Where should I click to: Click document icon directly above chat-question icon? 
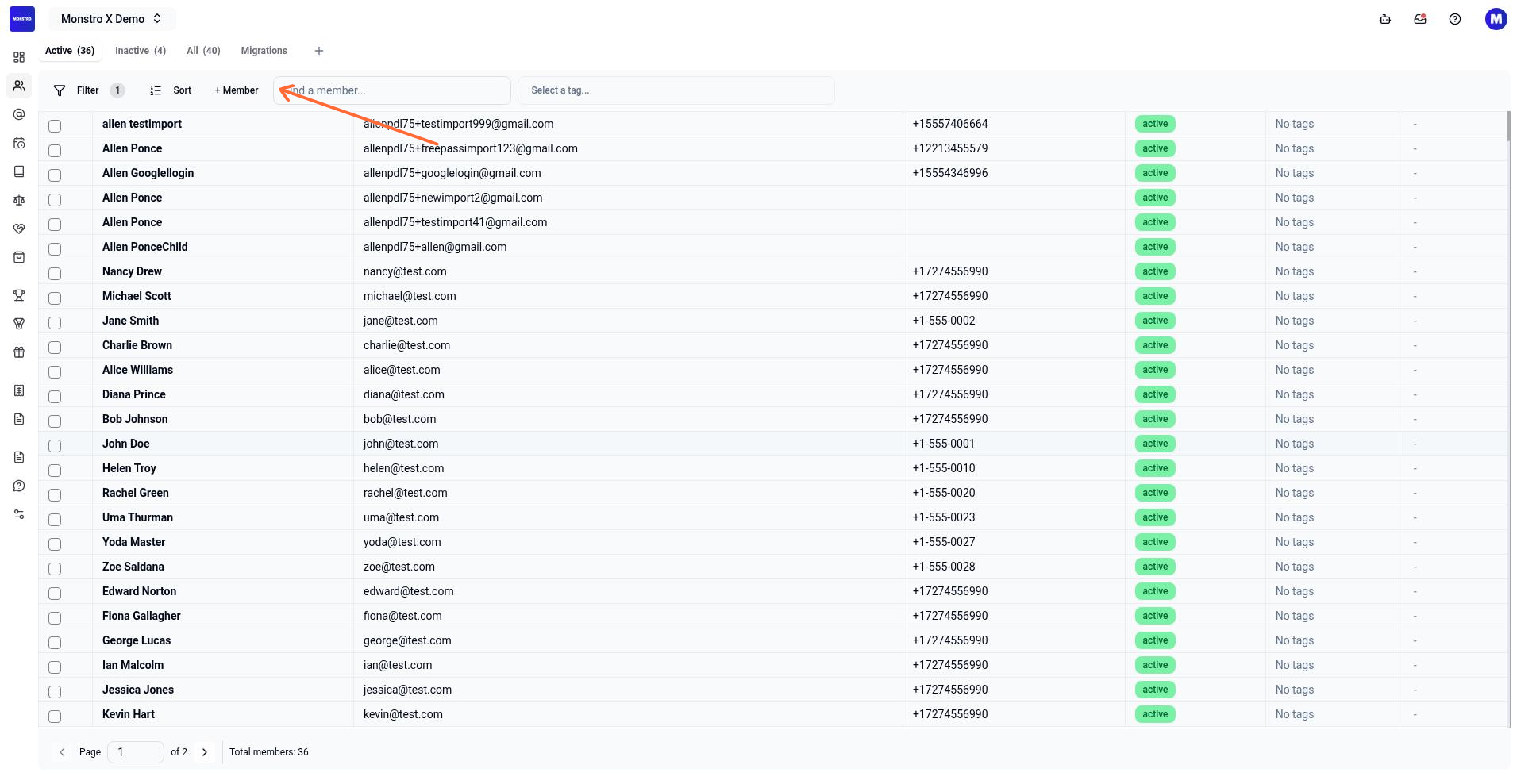(x=19, y=457)
